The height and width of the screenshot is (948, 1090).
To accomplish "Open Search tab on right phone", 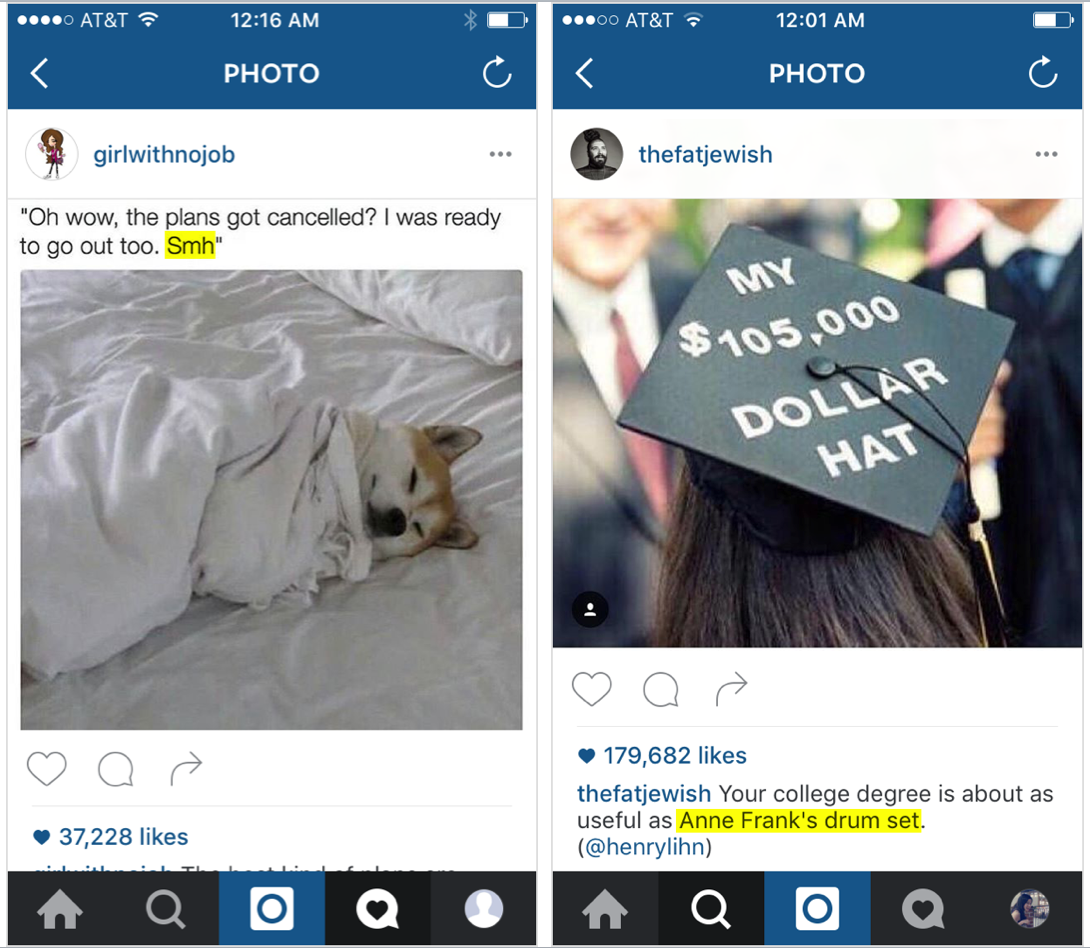I will pos(710,908).
